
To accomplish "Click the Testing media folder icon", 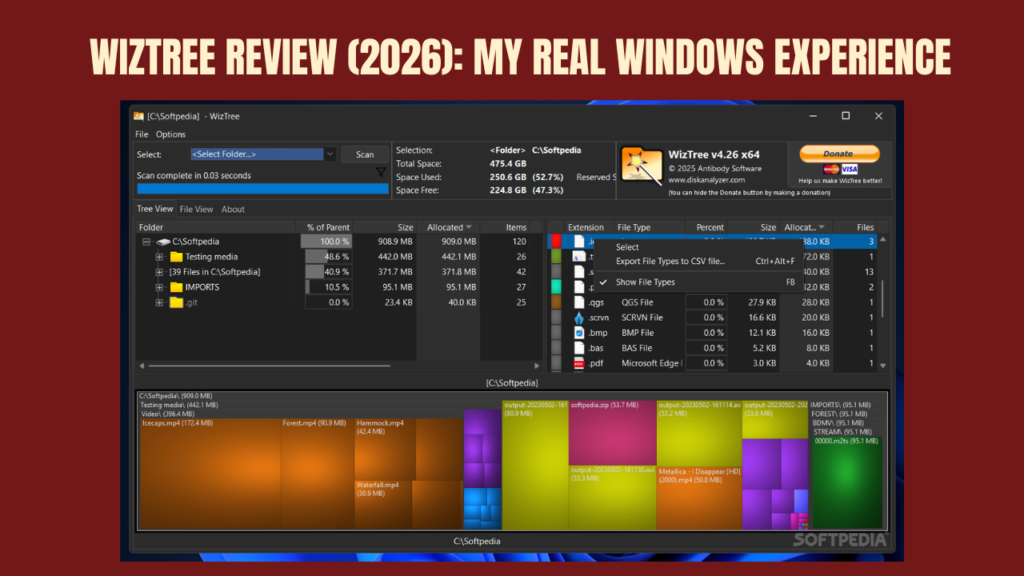I will click(176, 257).
